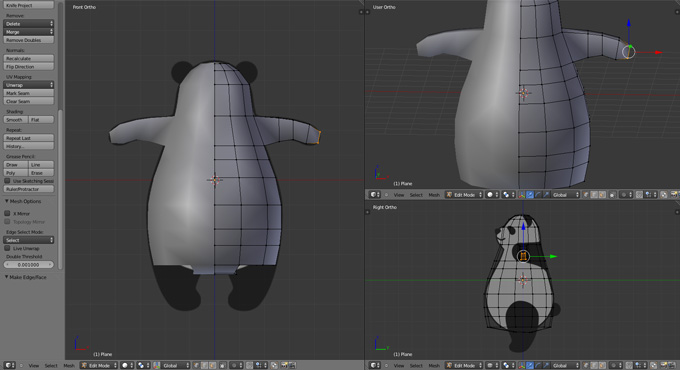
Task: Open editor type selector in Front Ortho header
Action: (x=10, y=365)
